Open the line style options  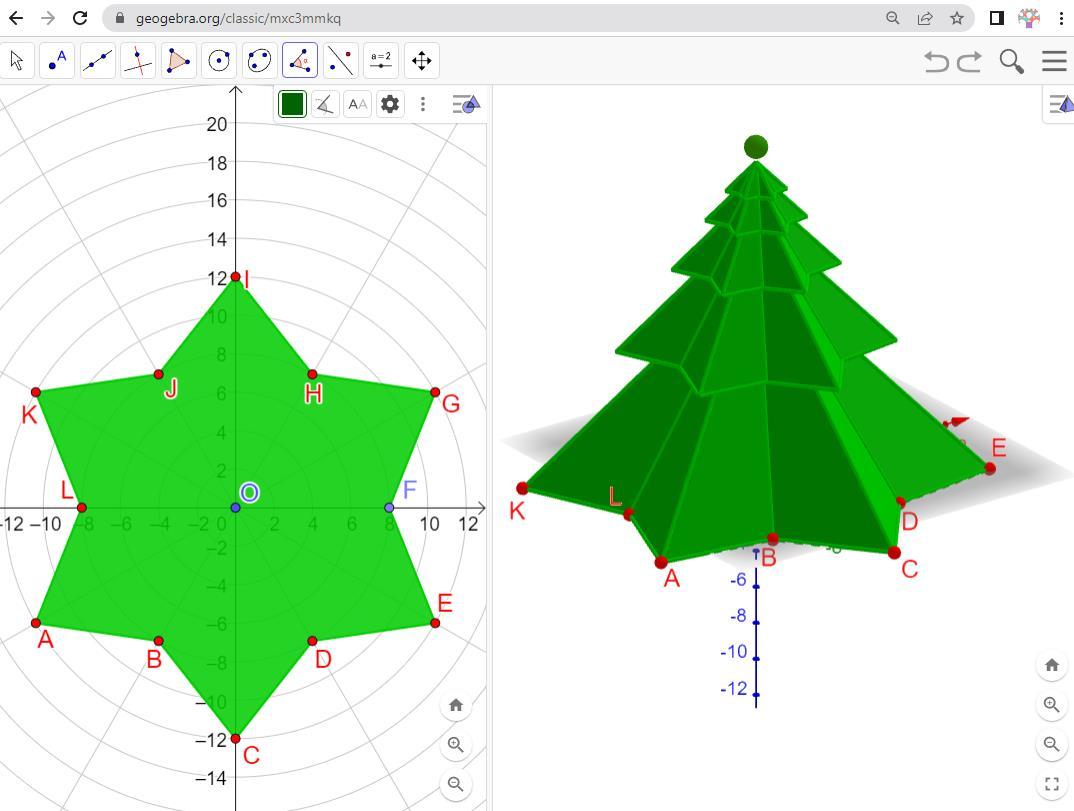[x=325, y=104]
